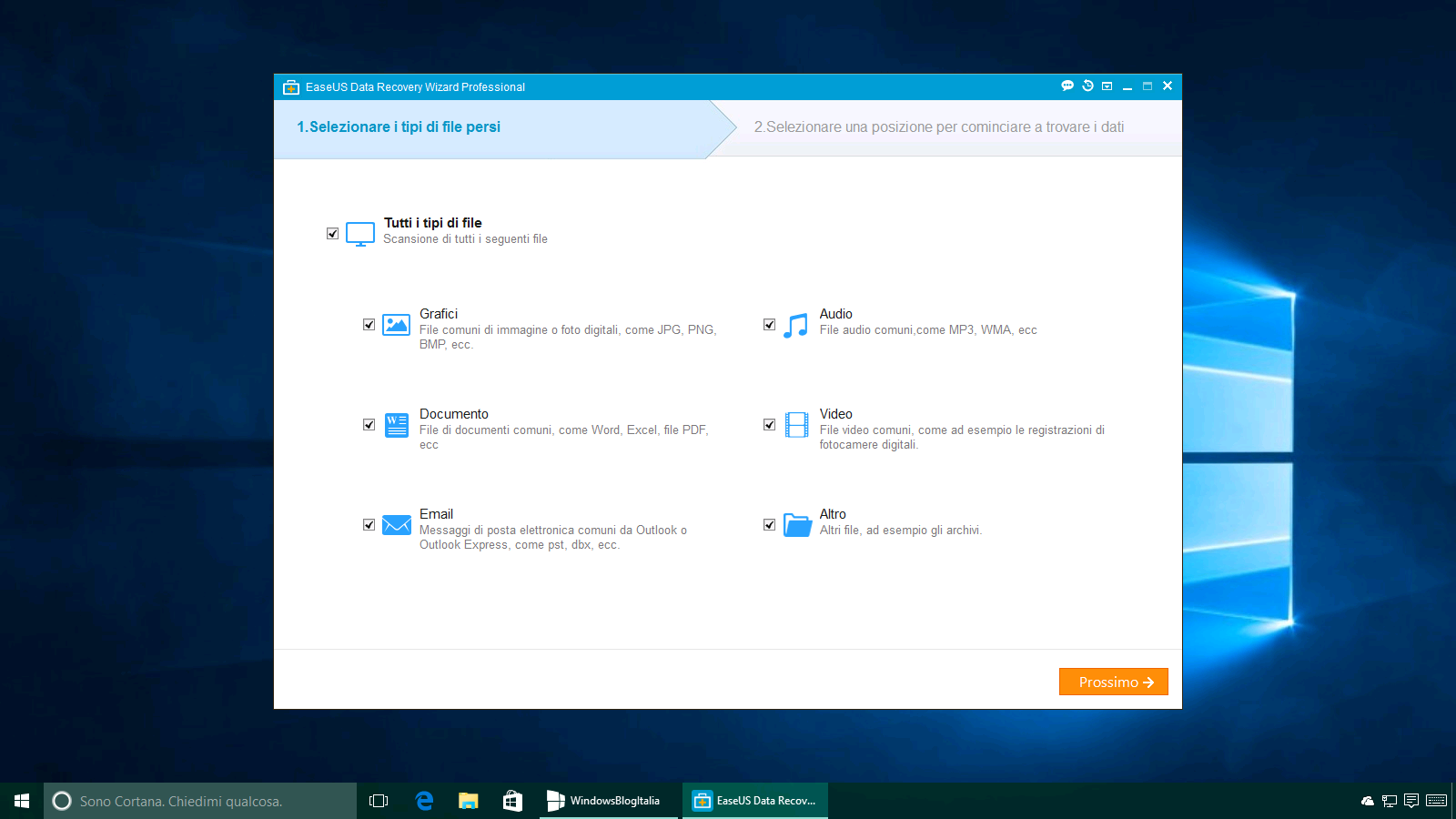Maximize the EaseUS Data Recovery window
The image size is (1456, 819).
coord(1148,86)
